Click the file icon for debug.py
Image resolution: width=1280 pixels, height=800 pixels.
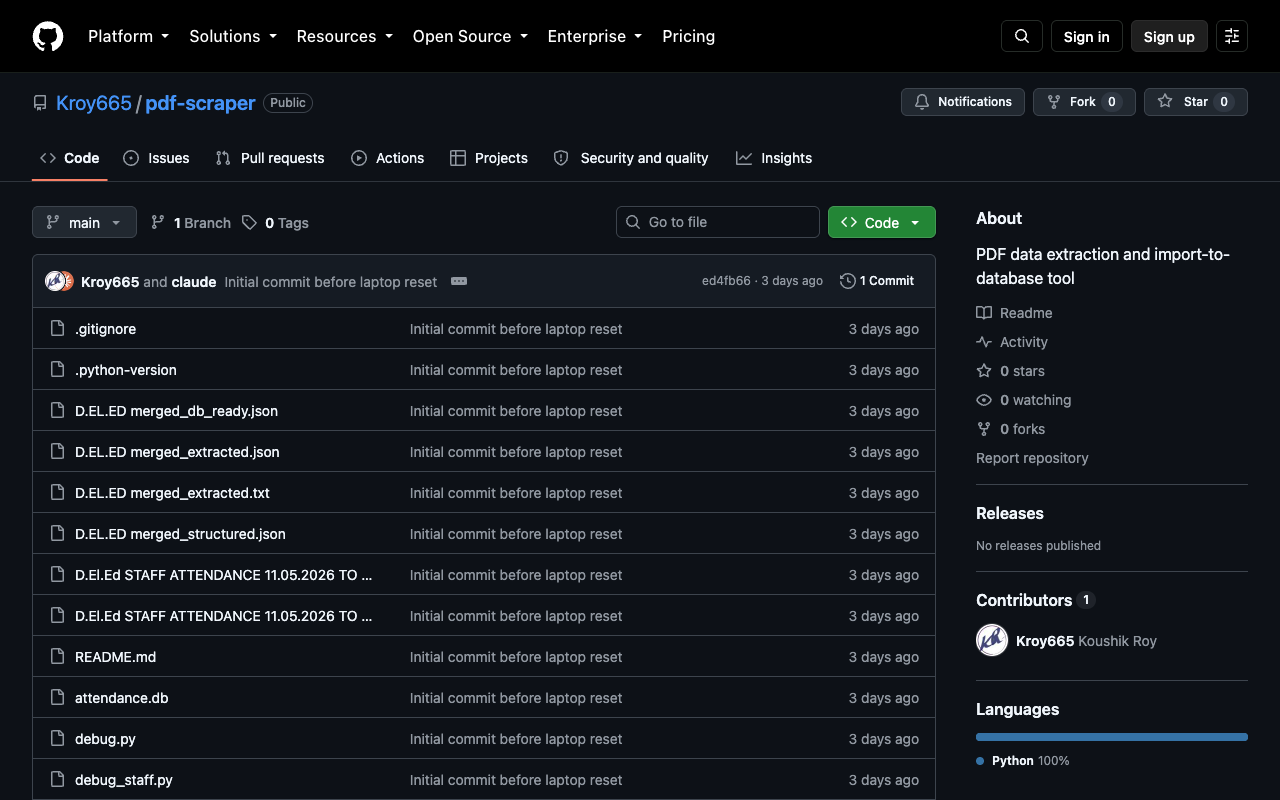point(58,739)
